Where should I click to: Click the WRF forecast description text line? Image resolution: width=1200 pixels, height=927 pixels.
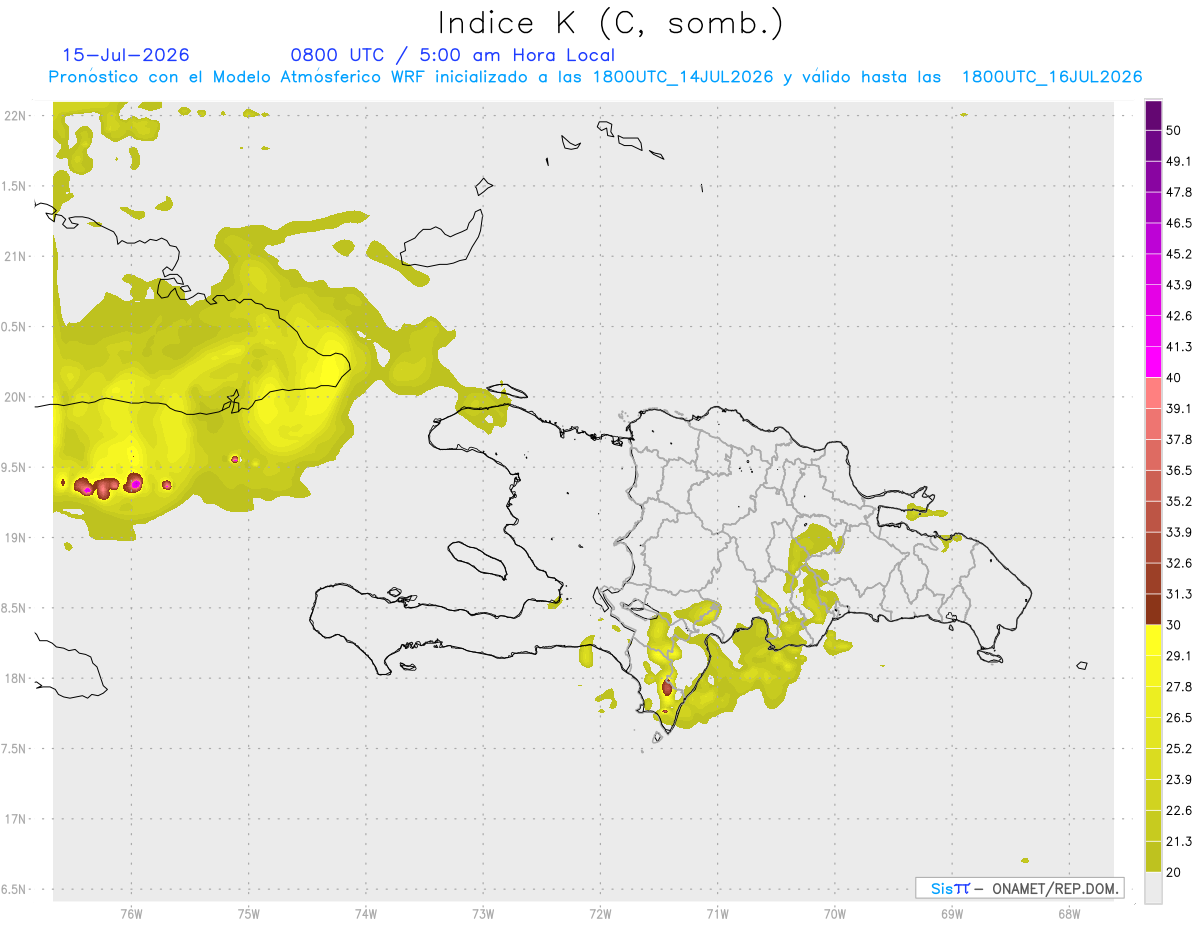596,77
